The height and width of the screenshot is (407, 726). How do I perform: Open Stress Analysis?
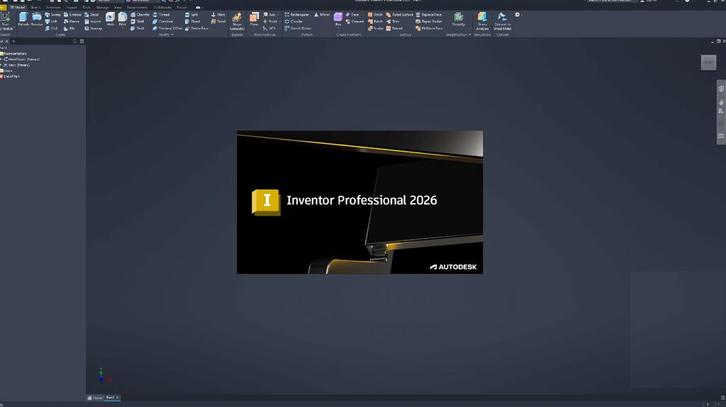(x=482, y=21)
